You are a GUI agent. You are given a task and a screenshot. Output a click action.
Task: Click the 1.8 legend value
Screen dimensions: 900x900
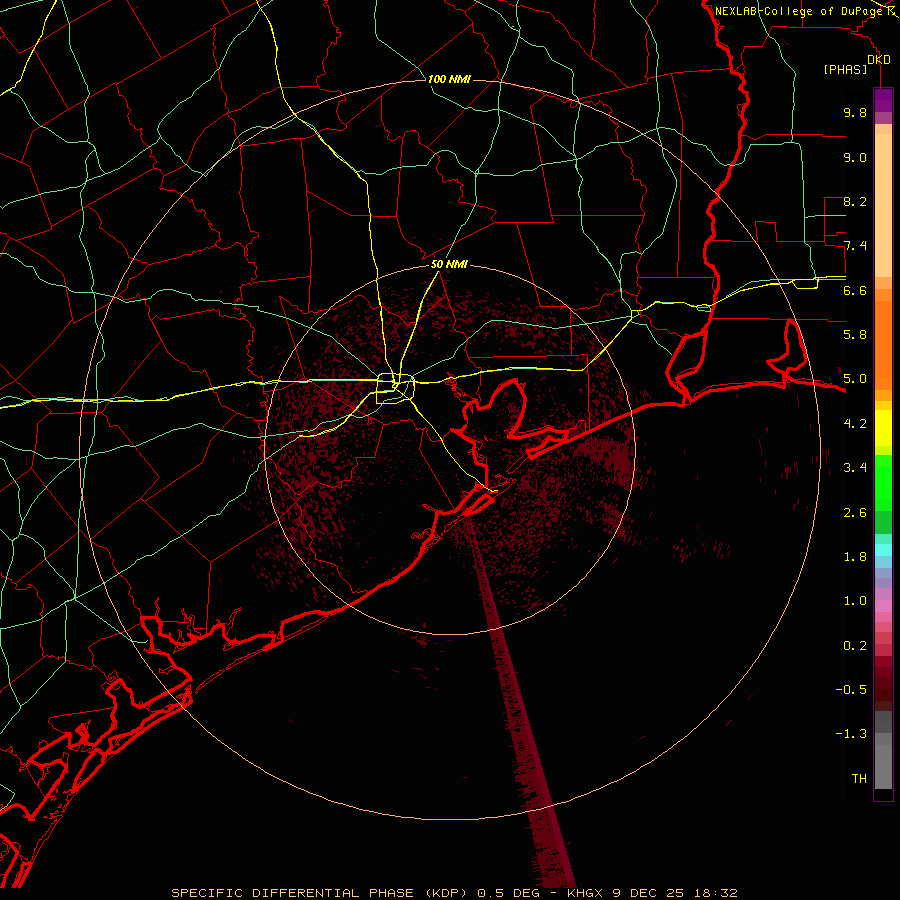pyautogui.click(x=855, y=557)
